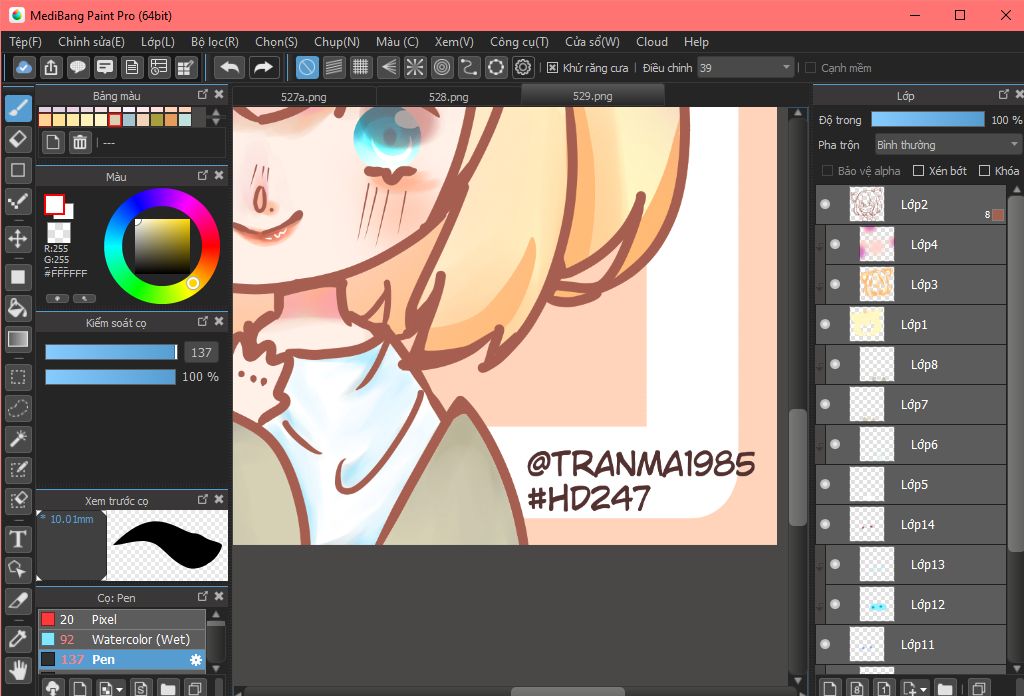Undock the Màu panel
This screenshot has height=696, width=1024.
pyautogui.click(x=202, y=176)
